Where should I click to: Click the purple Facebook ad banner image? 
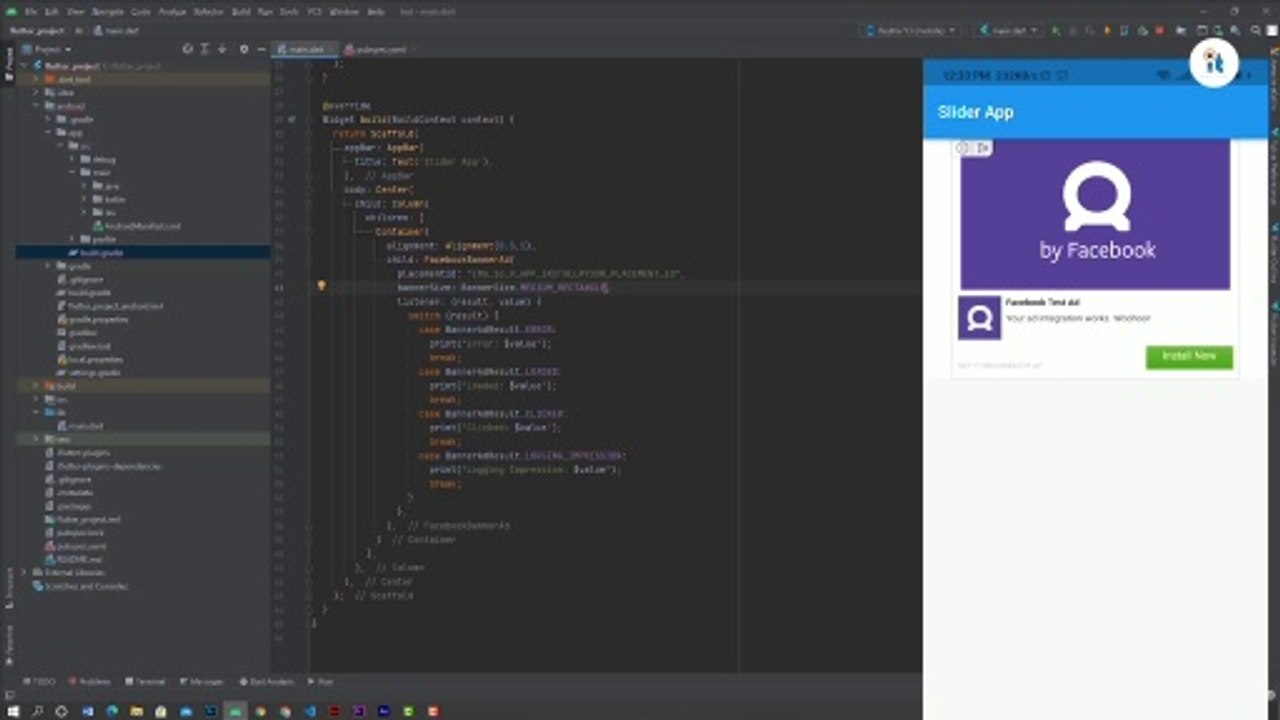pos(1095,213)
